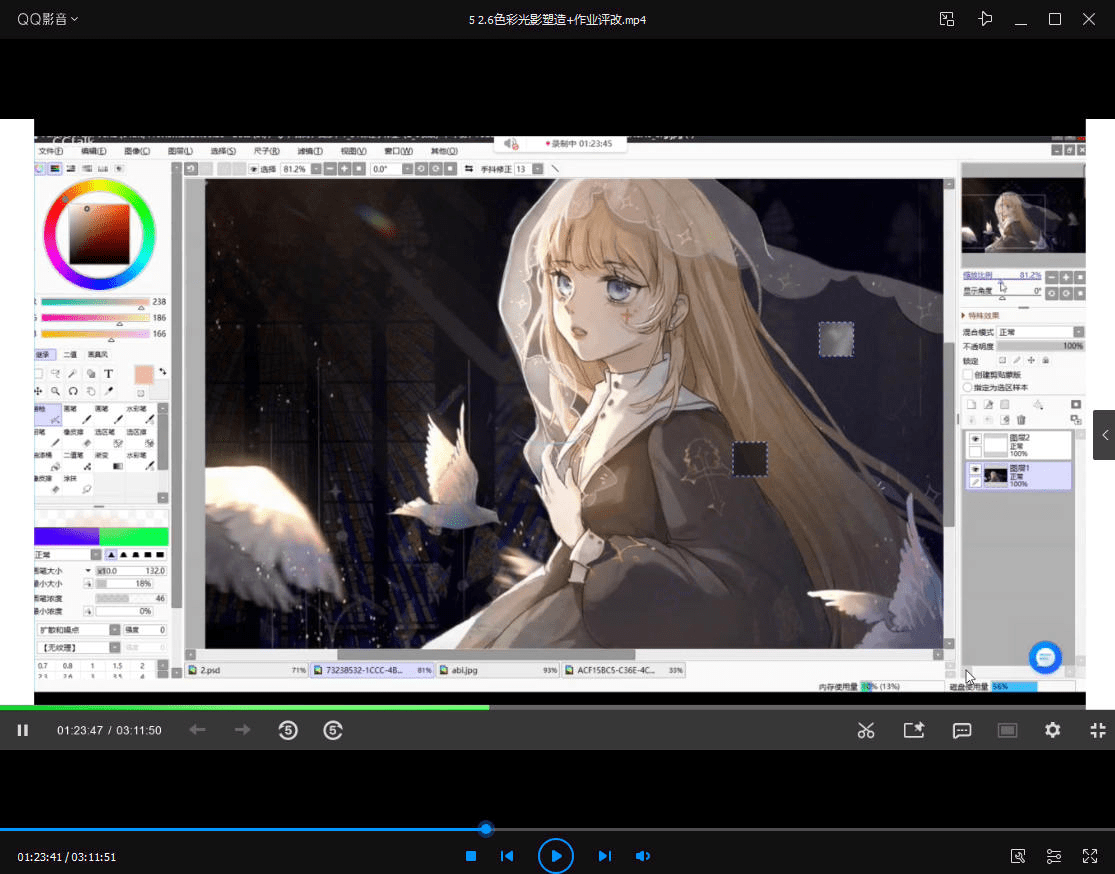Image resolution: width=1115 pixels, height=874 pixels.
Task: Hide 图层2 using its eye icon
Action: pos(975,439)
